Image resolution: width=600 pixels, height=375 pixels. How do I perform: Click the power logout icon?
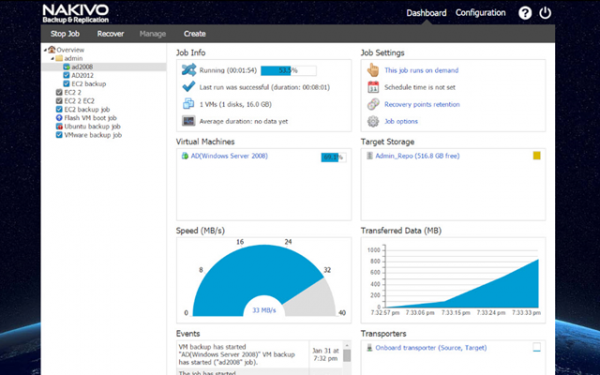[545, 13]
